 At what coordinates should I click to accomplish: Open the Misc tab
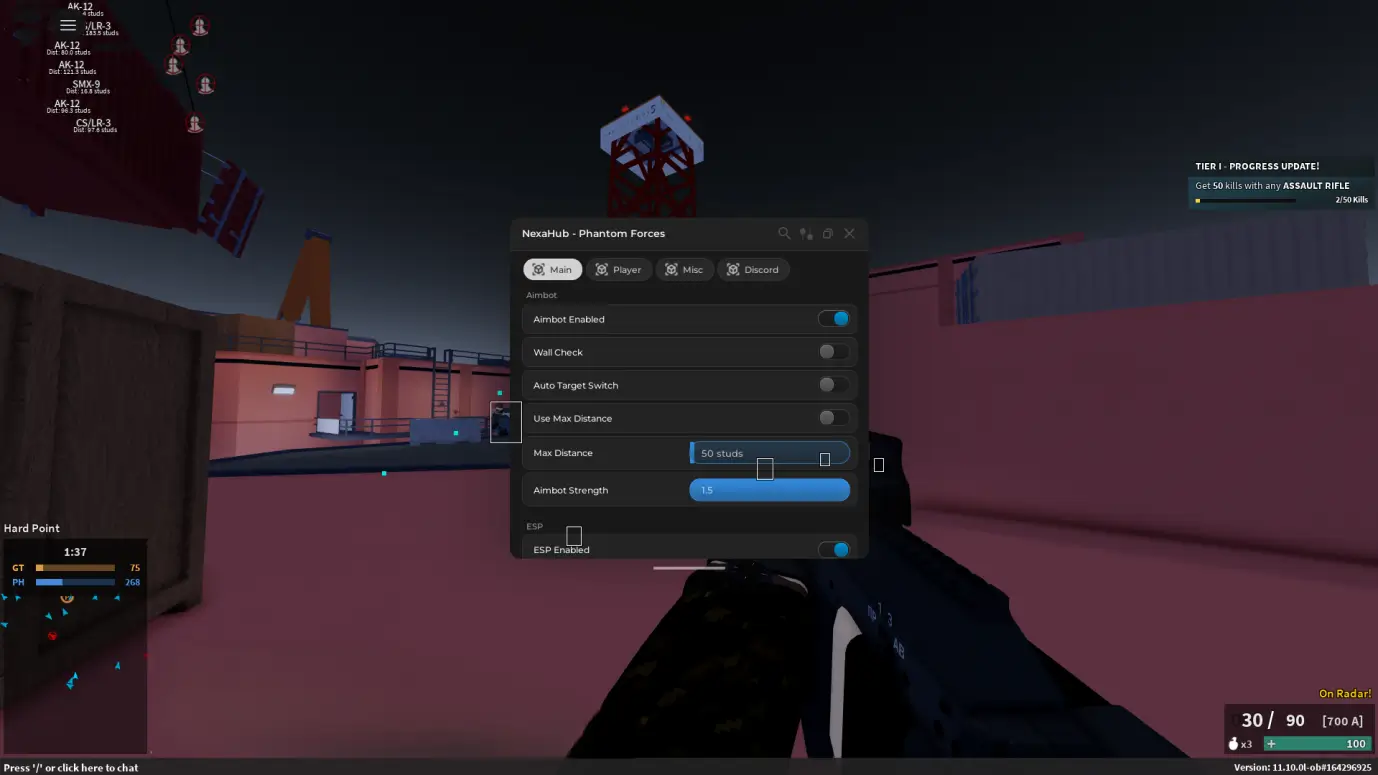[684, 270]
